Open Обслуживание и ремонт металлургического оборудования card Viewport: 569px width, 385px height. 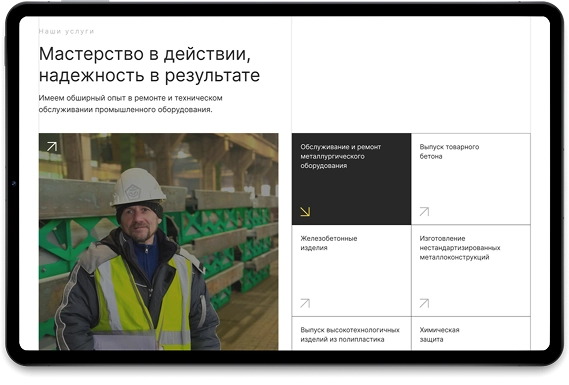351,179
